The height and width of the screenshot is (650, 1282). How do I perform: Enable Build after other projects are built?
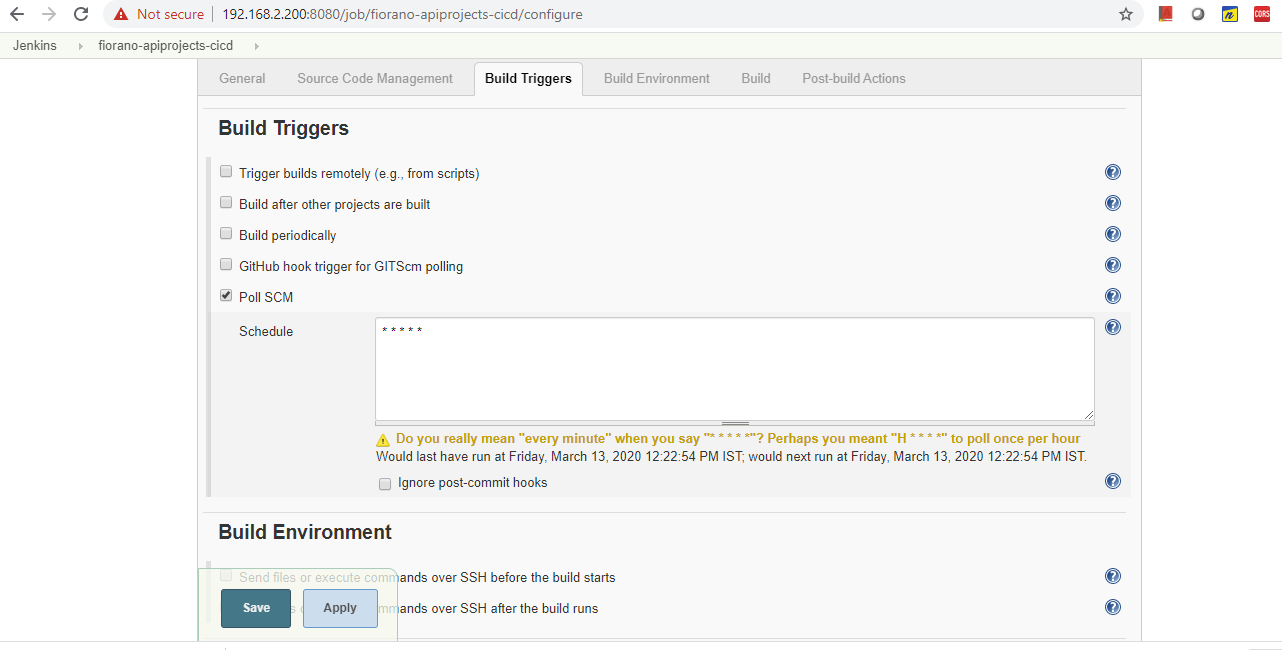tap(226, 203)
